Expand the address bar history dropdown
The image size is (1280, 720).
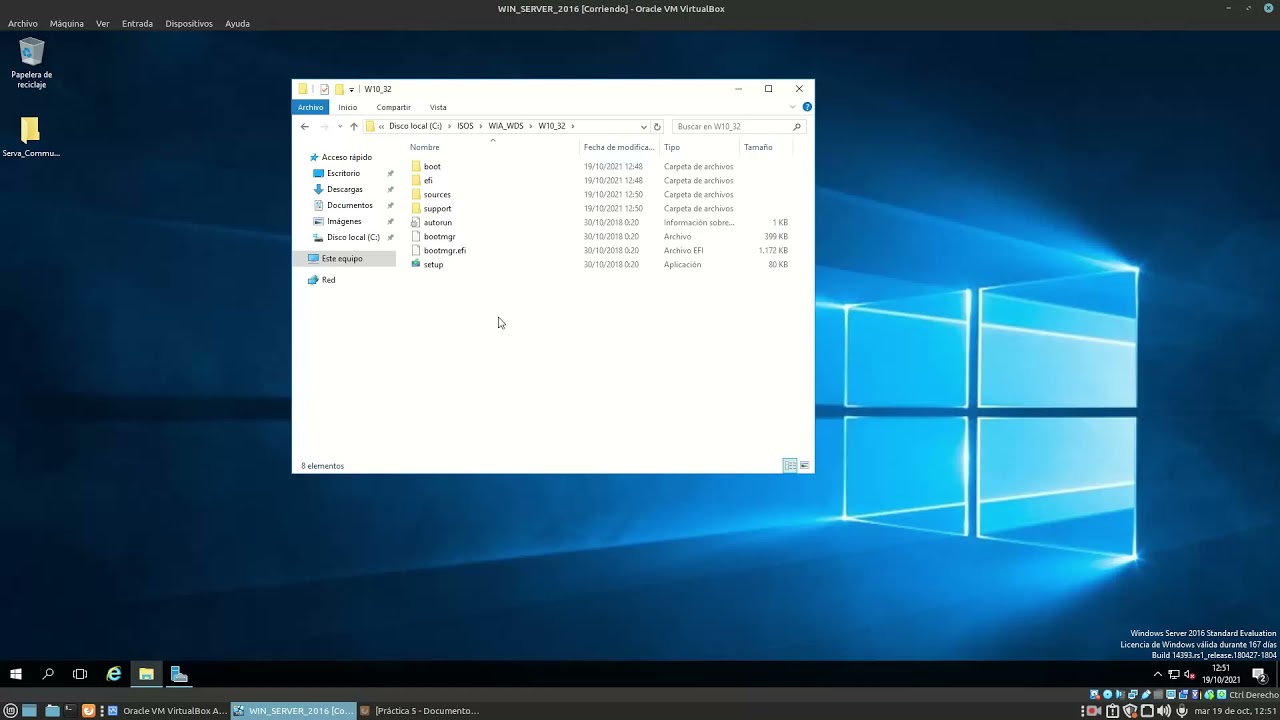(643, 127)
